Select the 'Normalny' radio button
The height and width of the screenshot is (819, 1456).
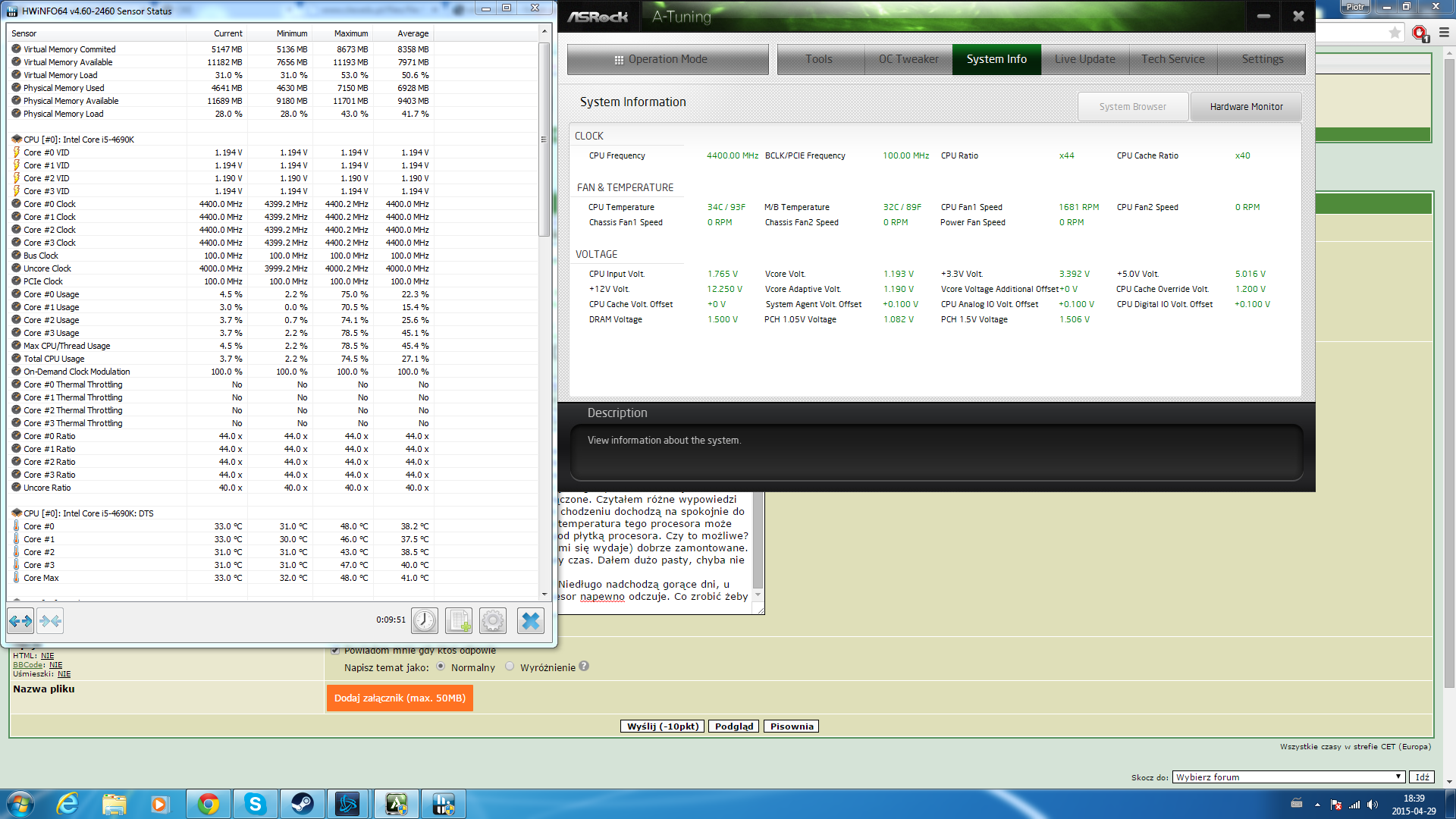tap(441, 667)
